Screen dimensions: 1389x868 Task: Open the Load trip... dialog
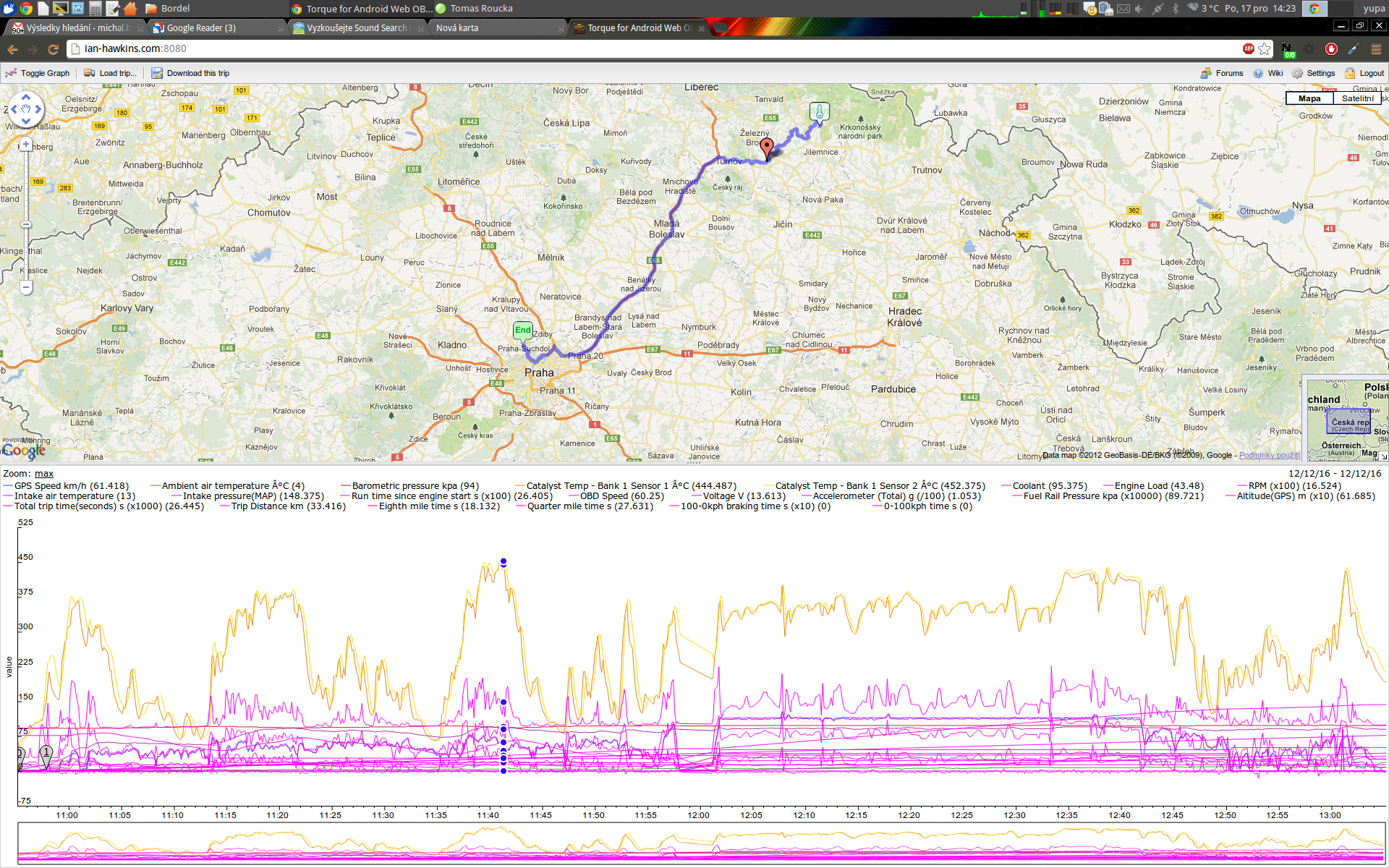pyautogui.click(x=110, y=73)
